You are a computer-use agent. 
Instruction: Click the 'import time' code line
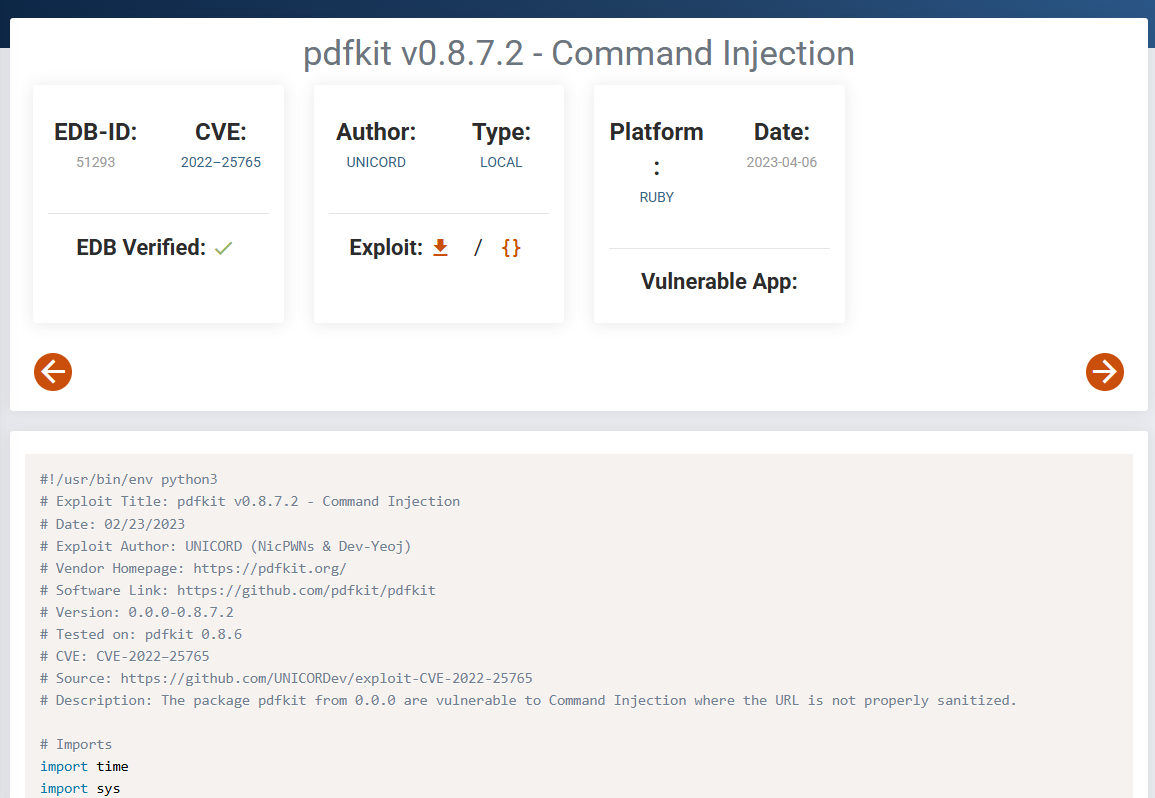pos(84,766)
